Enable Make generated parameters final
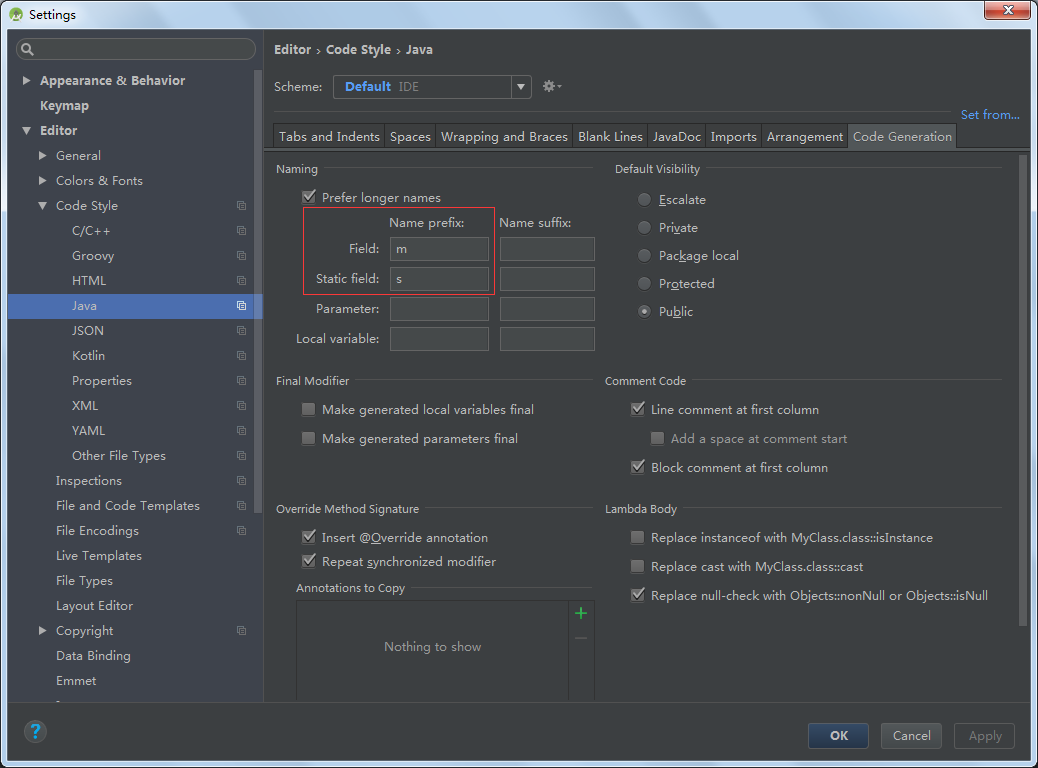1038x768 pixels. (x=308, y=438)
